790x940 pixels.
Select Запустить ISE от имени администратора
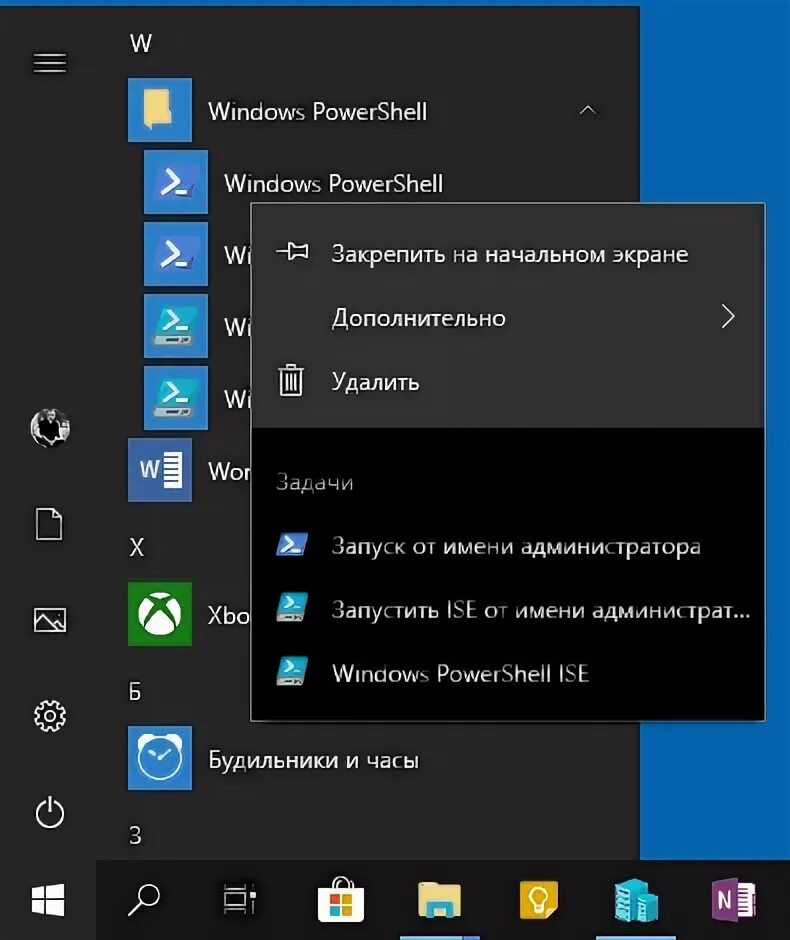tap(508, 610)
